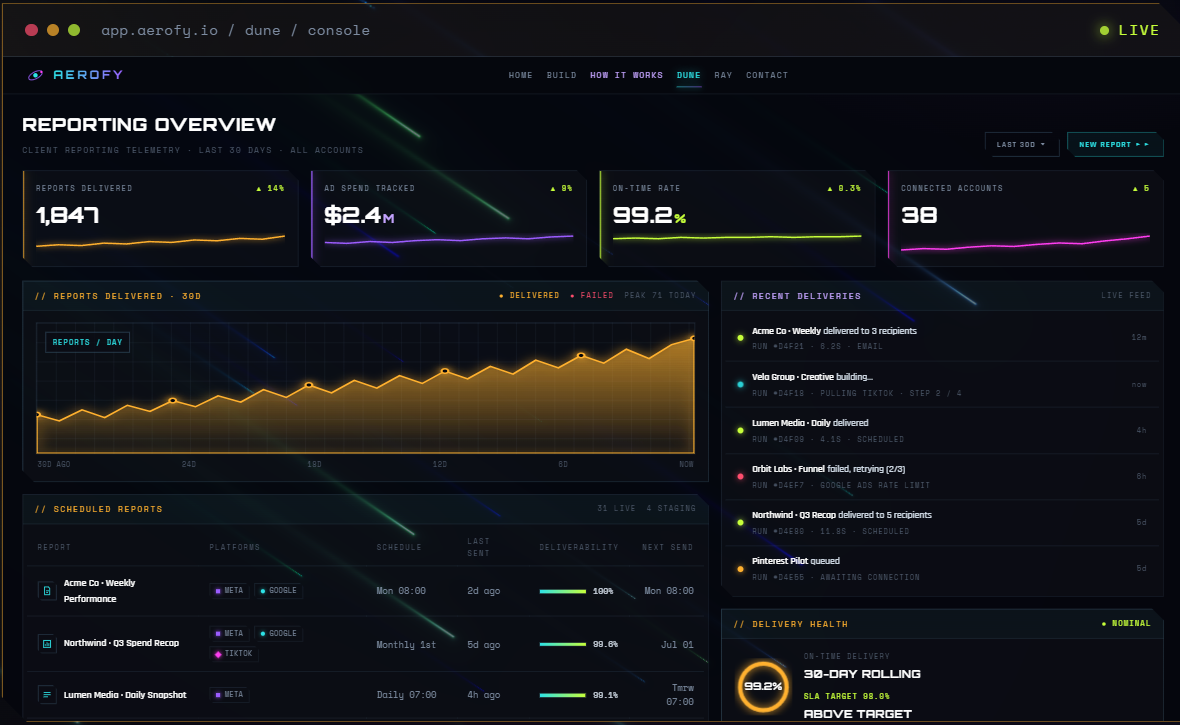Click the red status dot for Orbit Labs
The height and width of the screenshot is (725, 1180).
pyautogui.click(x=741, y=477)
